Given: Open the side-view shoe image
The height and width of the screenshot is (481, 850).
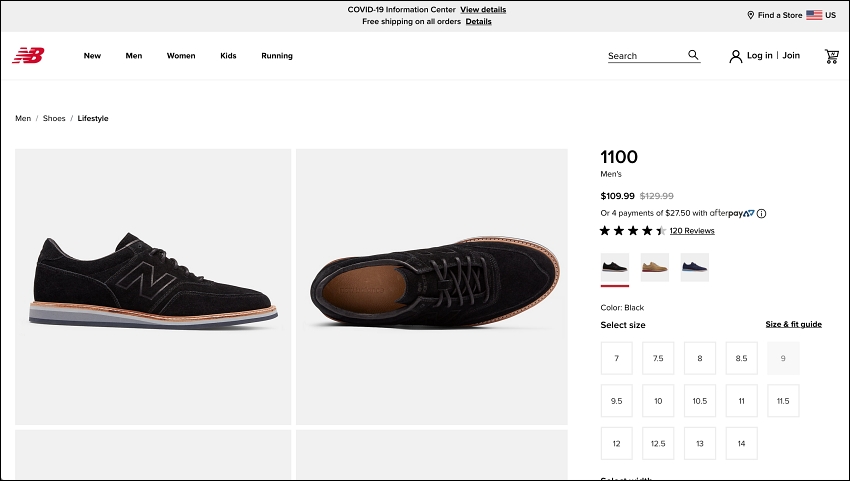Looking at the screenshot, I should [153, 287].
